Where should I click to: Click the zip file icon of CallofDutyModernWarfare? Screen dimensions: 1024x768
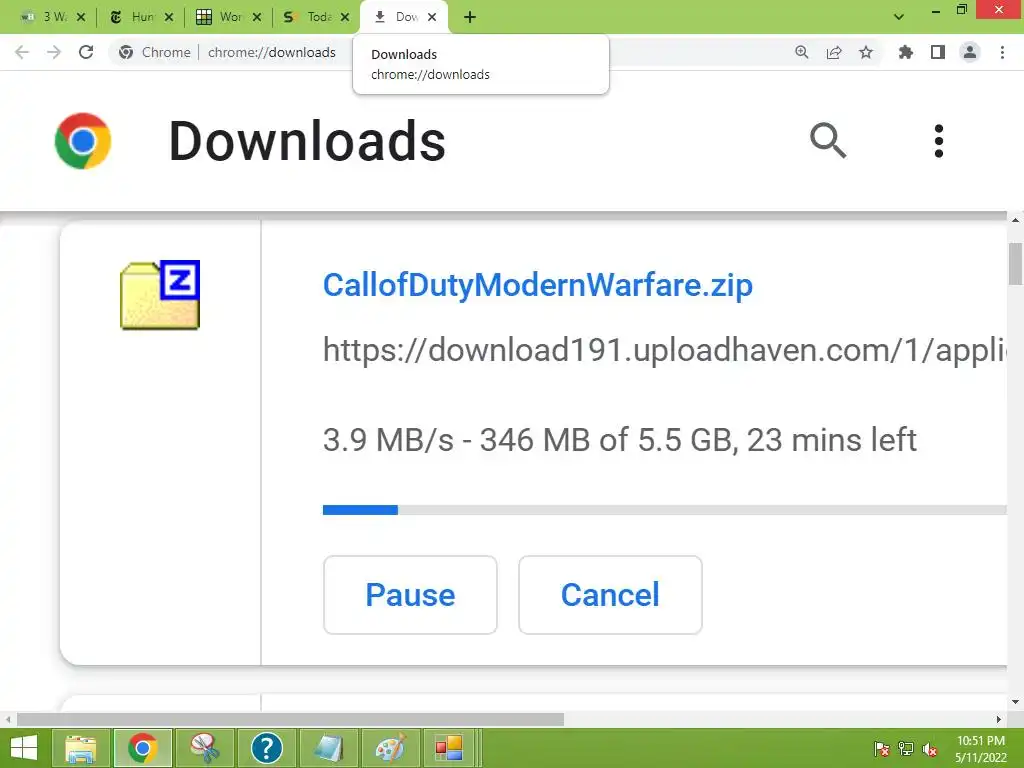(160, 295)
